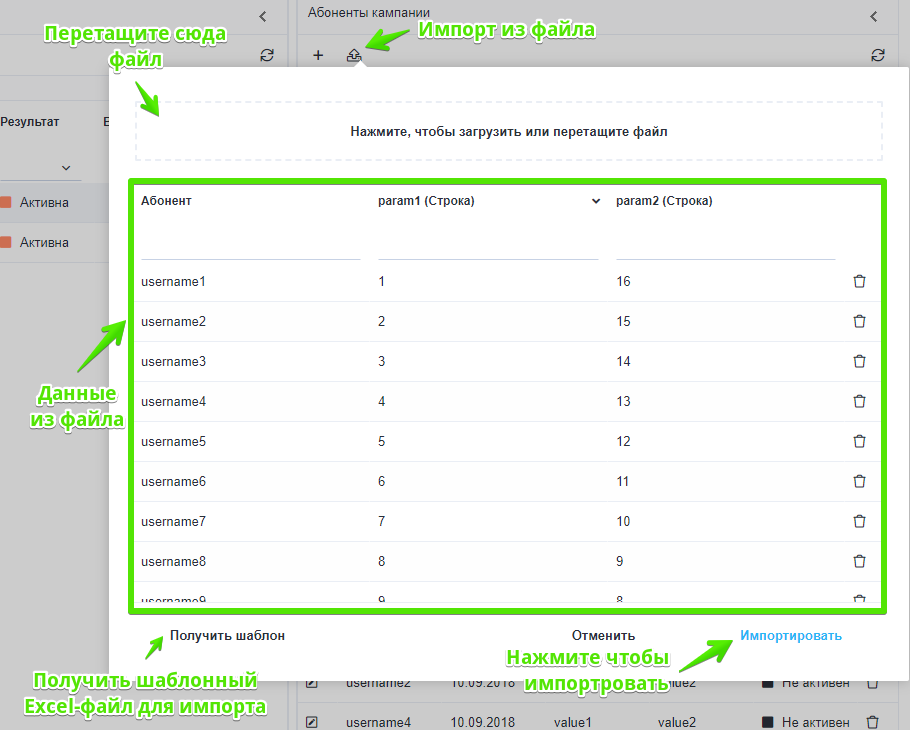The image size is (910, 730).
Task: Refresh the Абоненты кампании panel
Action: click(x=878, y=56)
